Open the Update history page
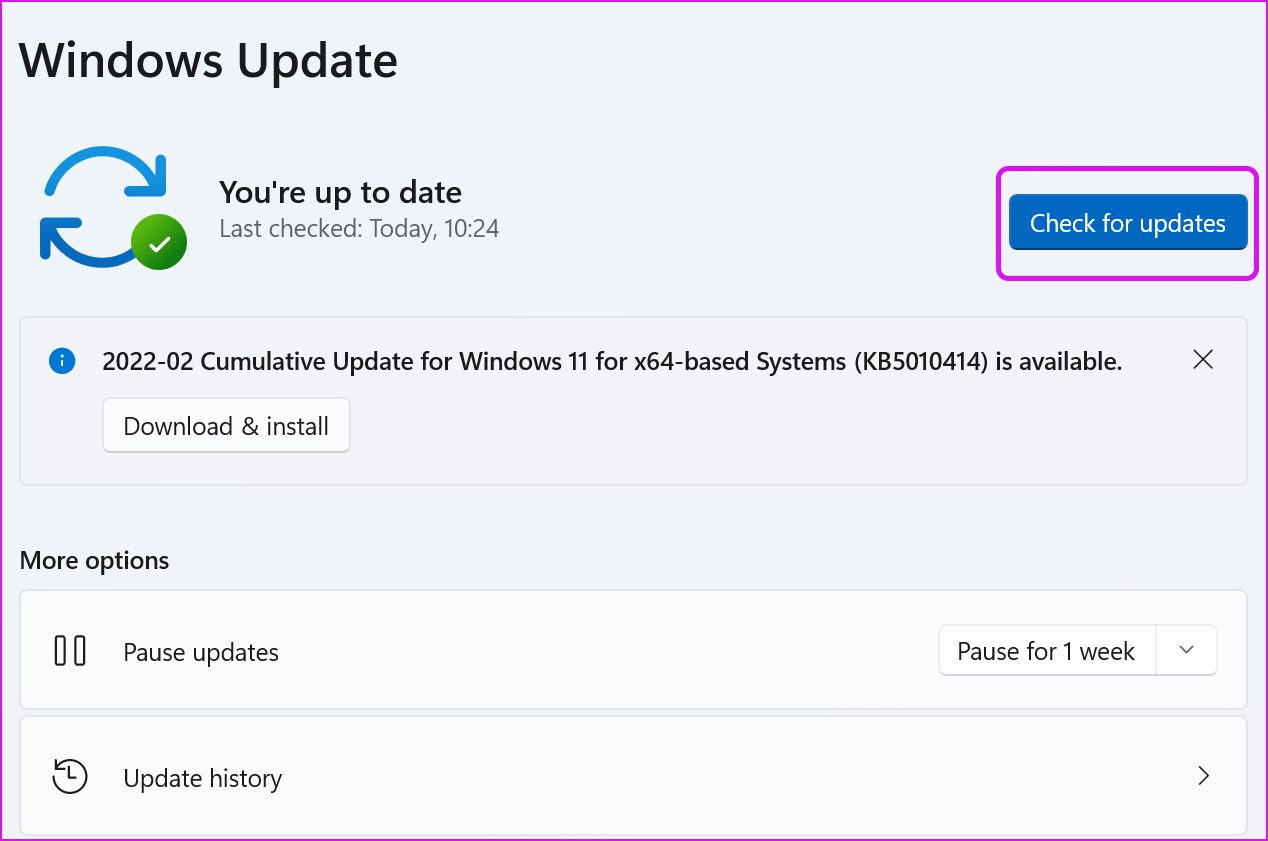Screen dimensions: 1268x841 (634, 776)
